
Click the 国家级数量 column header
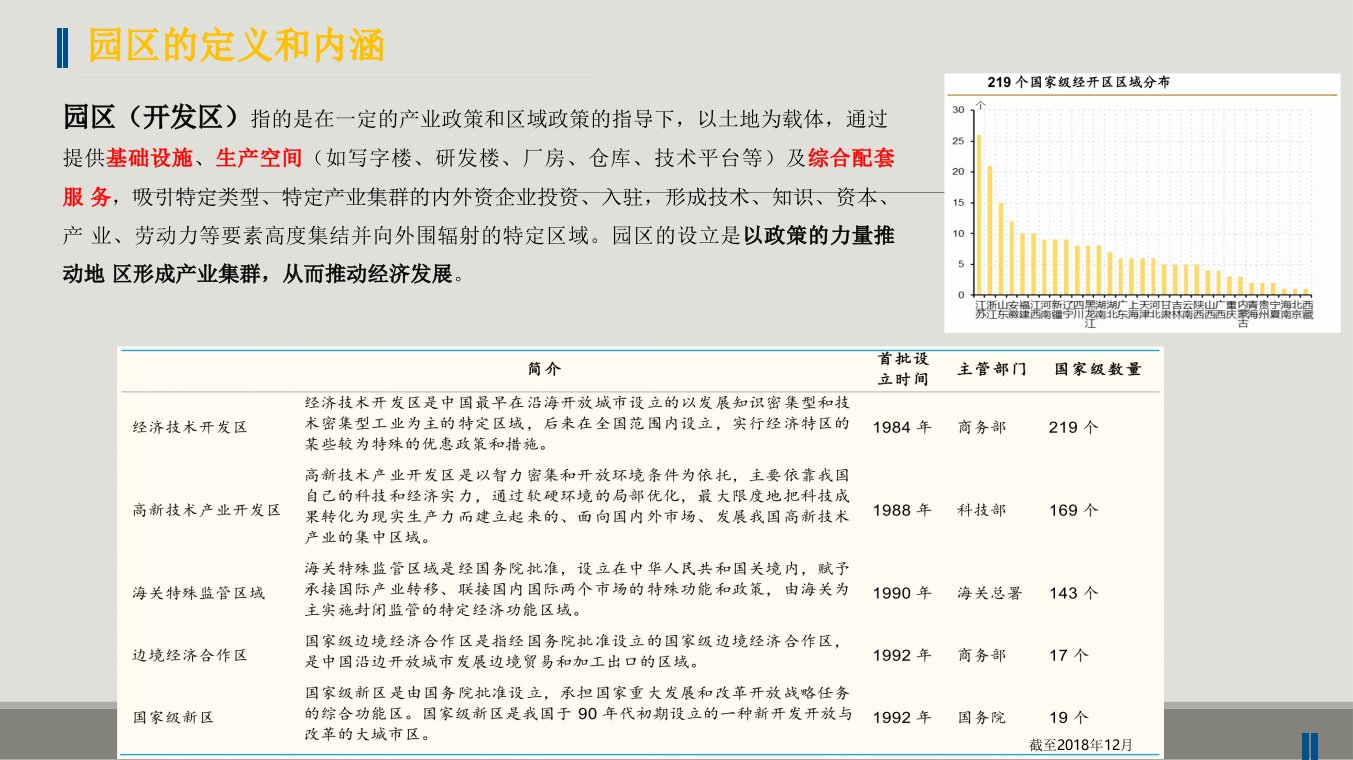(x=1097, y=369)
